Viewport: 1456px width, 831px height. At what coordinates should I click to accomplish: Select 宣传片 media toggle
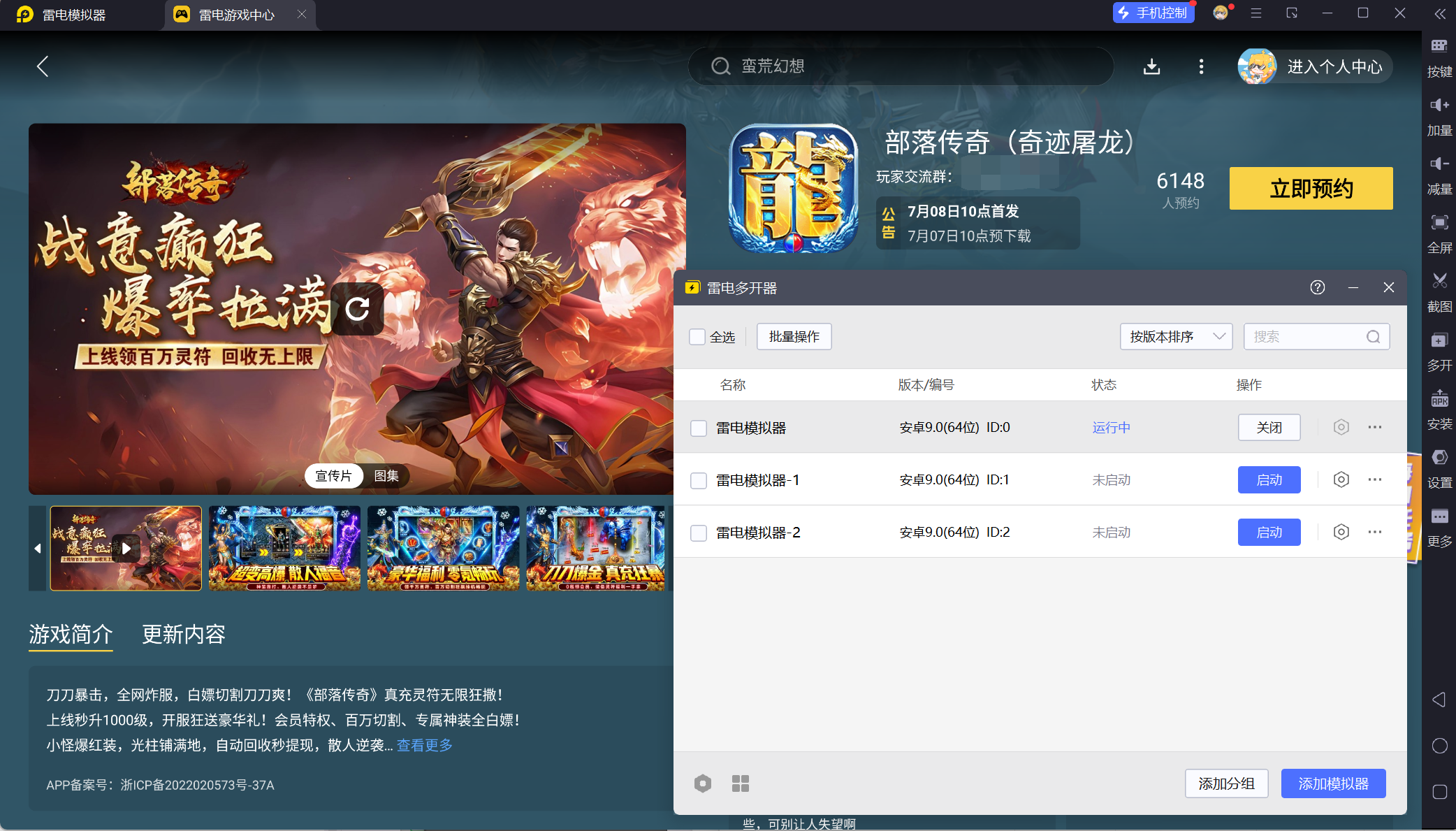[x=334, y=476]
